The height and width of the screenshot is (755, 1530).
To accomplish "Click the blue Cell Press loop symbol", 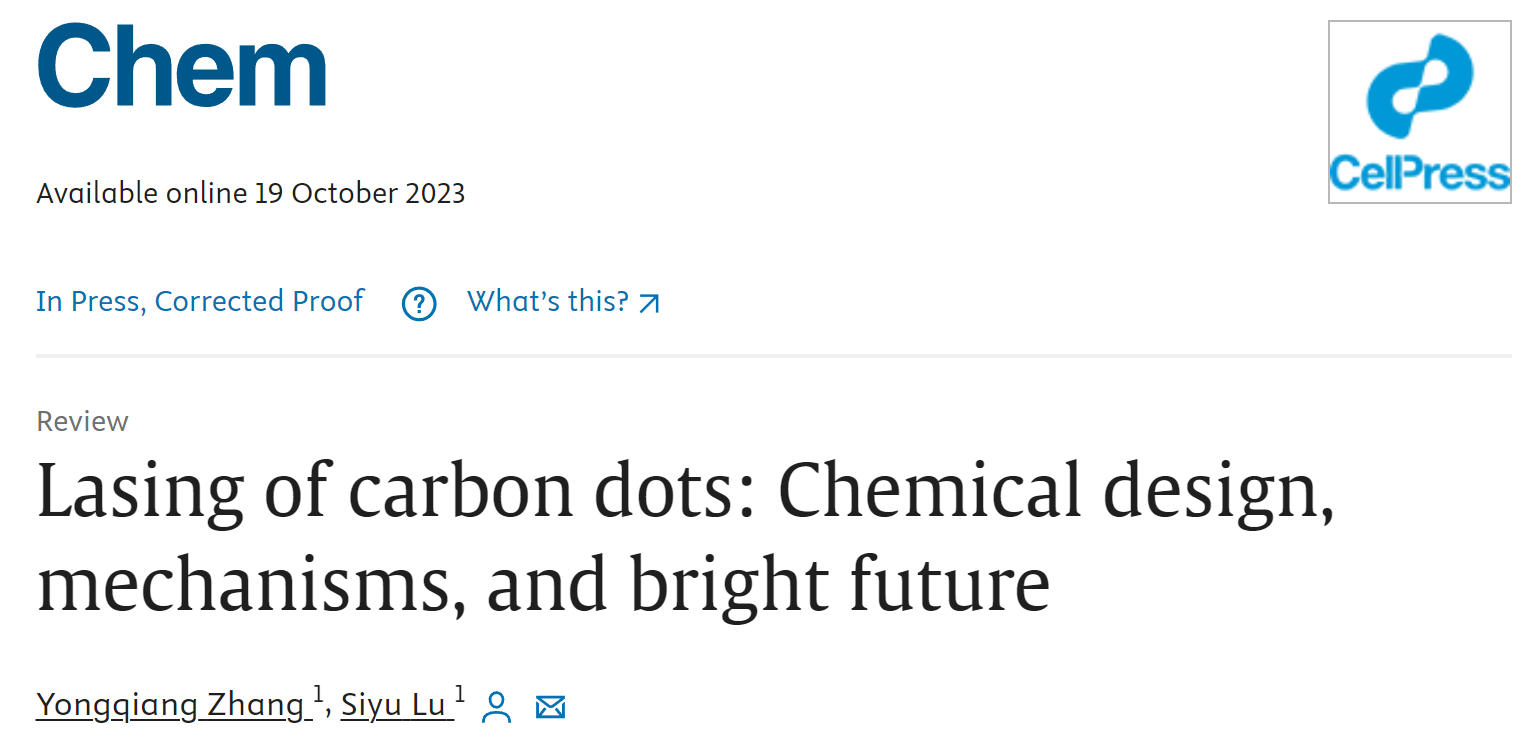I will pos(1420,86).
